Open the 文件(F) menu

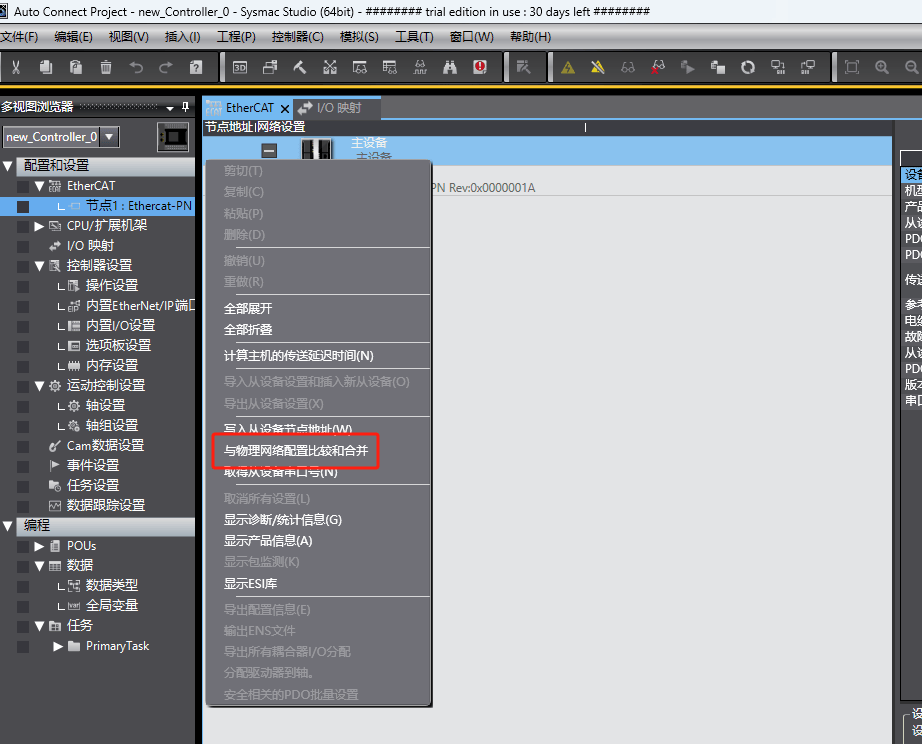coord(19,37)
